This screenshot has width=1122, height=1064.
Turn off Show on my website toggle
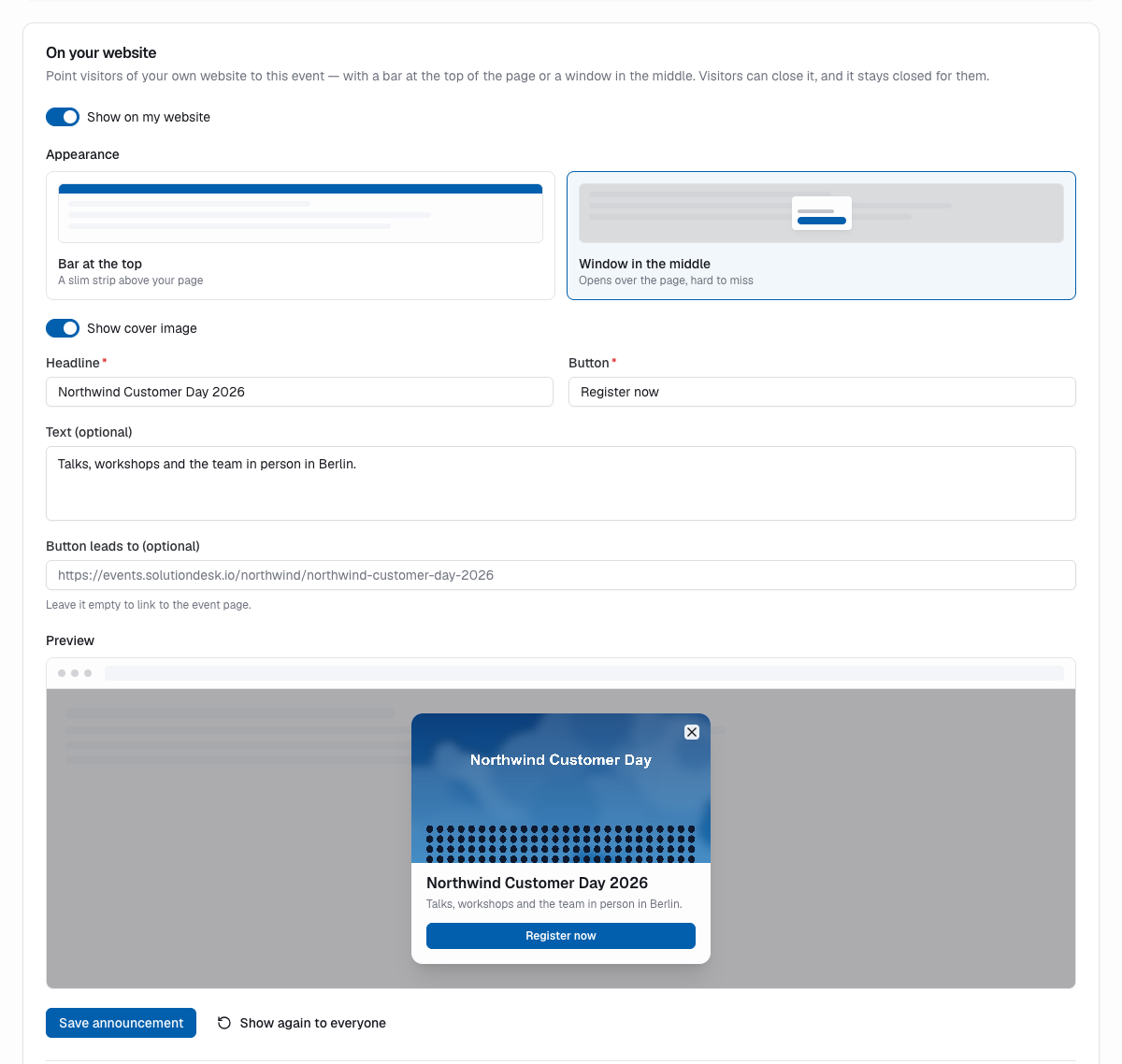[63, 117]
